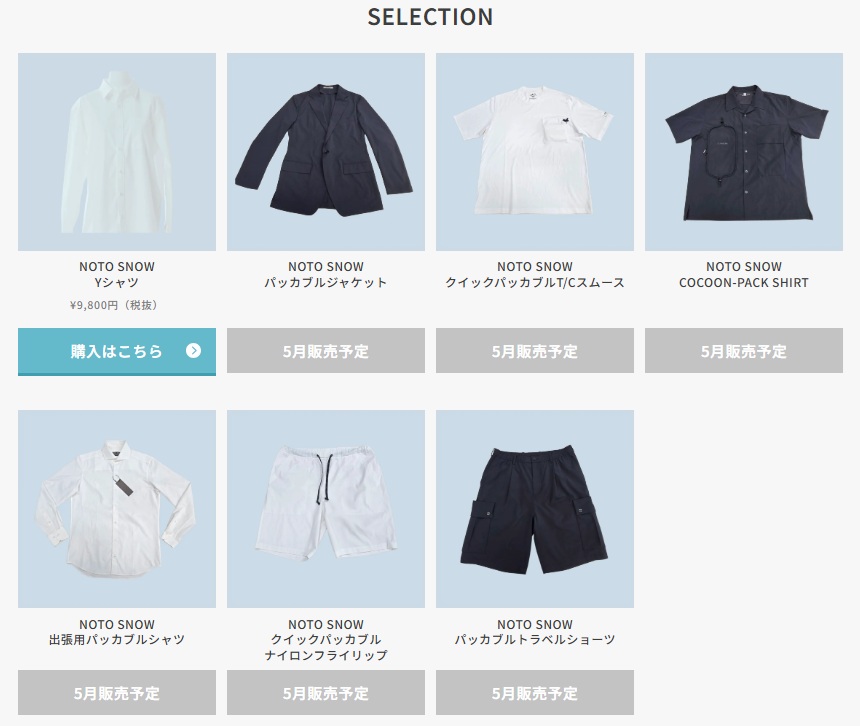Click the arrow icon on purchase button

tap(193, 351)
